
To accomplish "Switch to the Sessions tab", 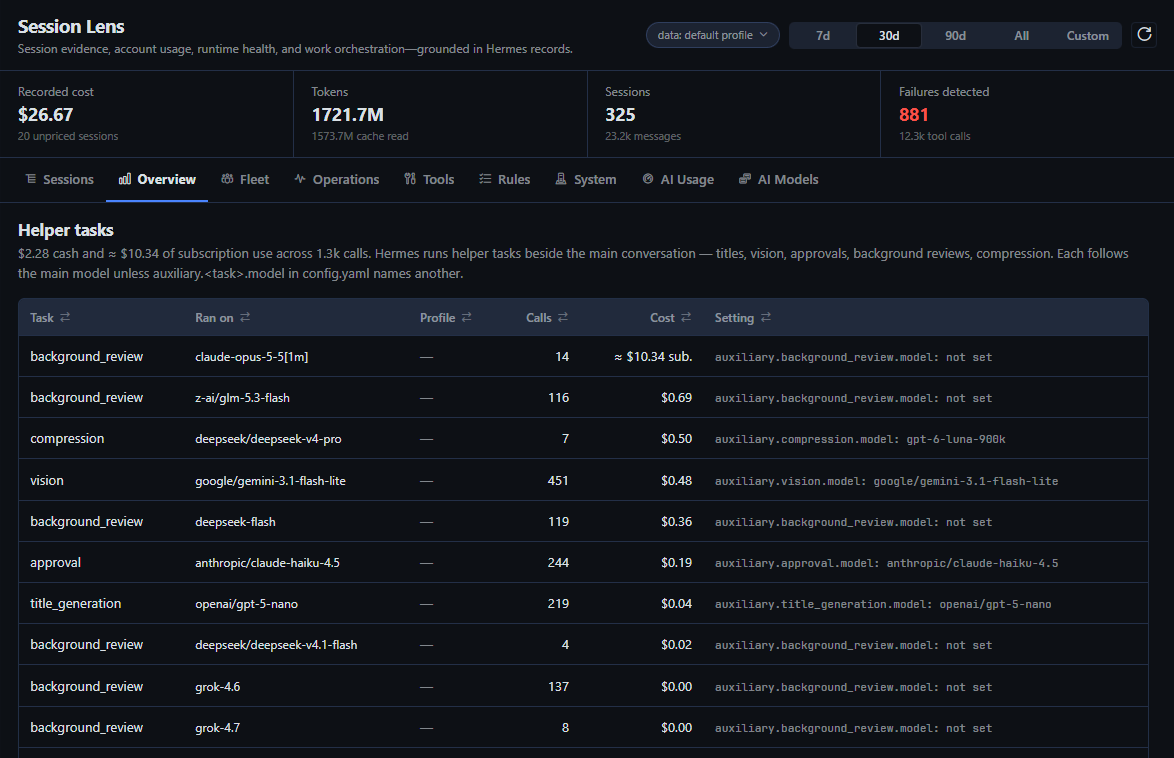I will point(60,180).
